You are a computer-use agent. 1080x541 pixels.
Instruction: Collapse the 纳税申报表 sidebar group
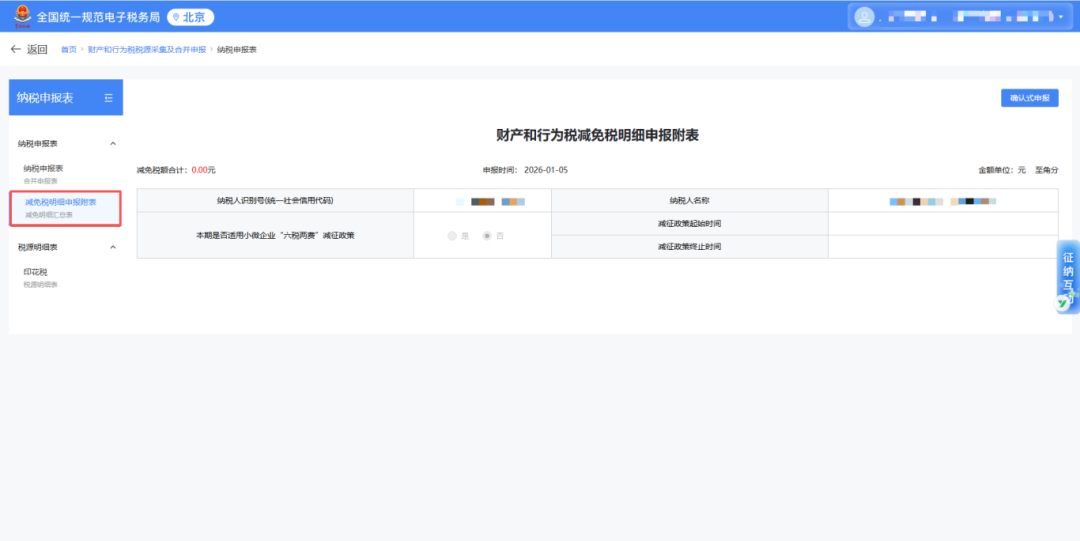click(x=112, y=144)
